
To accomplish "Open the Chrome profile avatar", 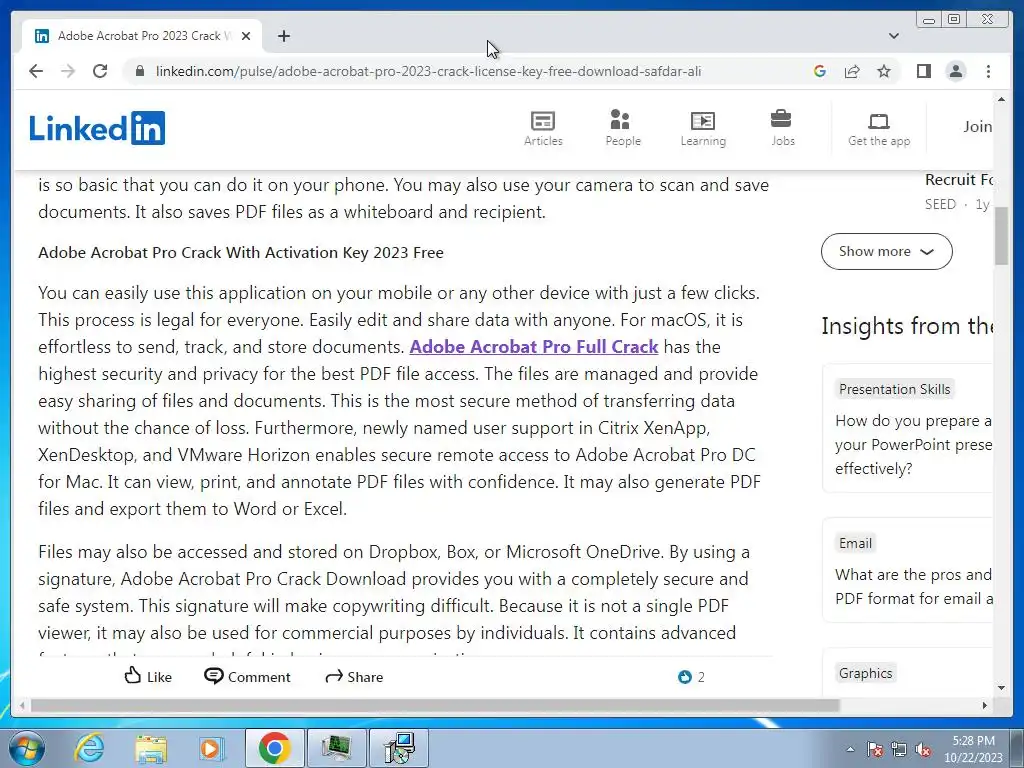I will click(955, 71).
